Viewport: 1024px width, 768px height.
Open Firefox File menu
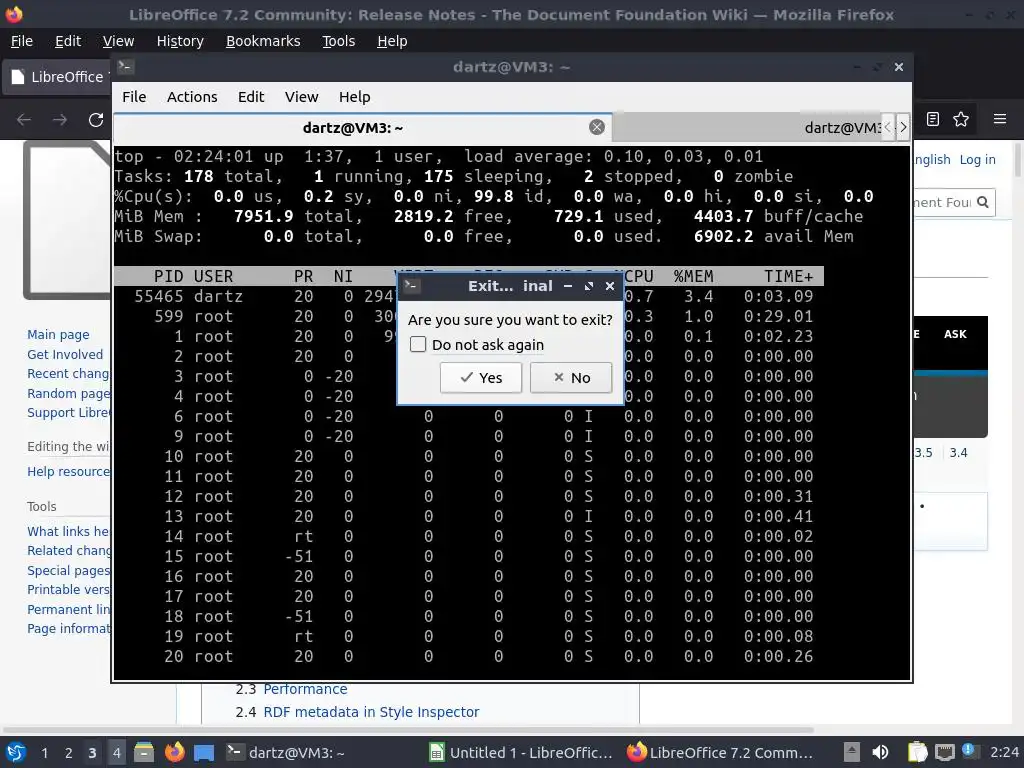(22, 41)
